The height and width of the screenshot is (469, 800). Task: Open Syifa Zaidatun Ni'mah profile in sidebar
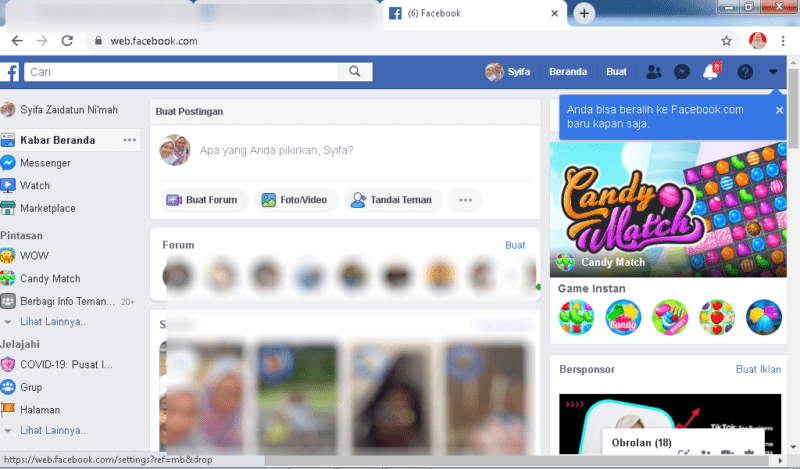click(68, 110)
